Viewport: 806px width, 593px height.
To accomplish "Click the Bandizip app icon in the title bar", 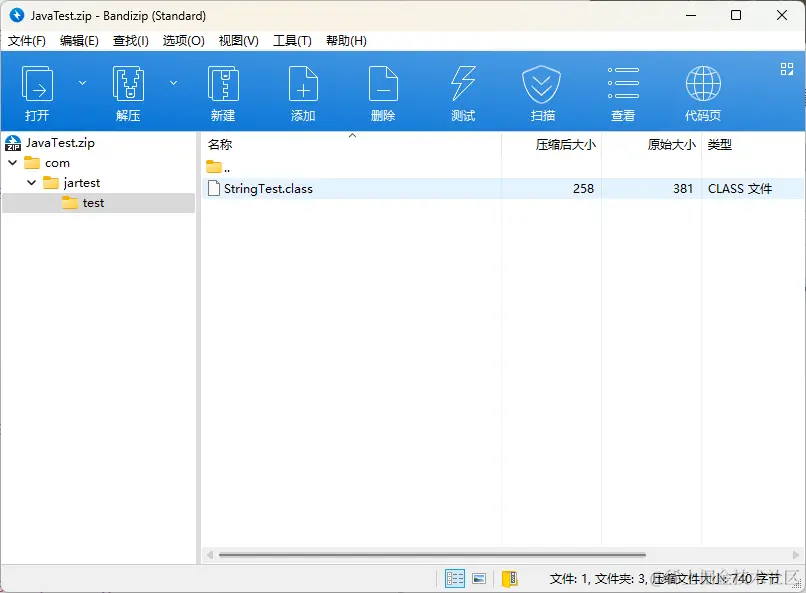I will point(17,15).
